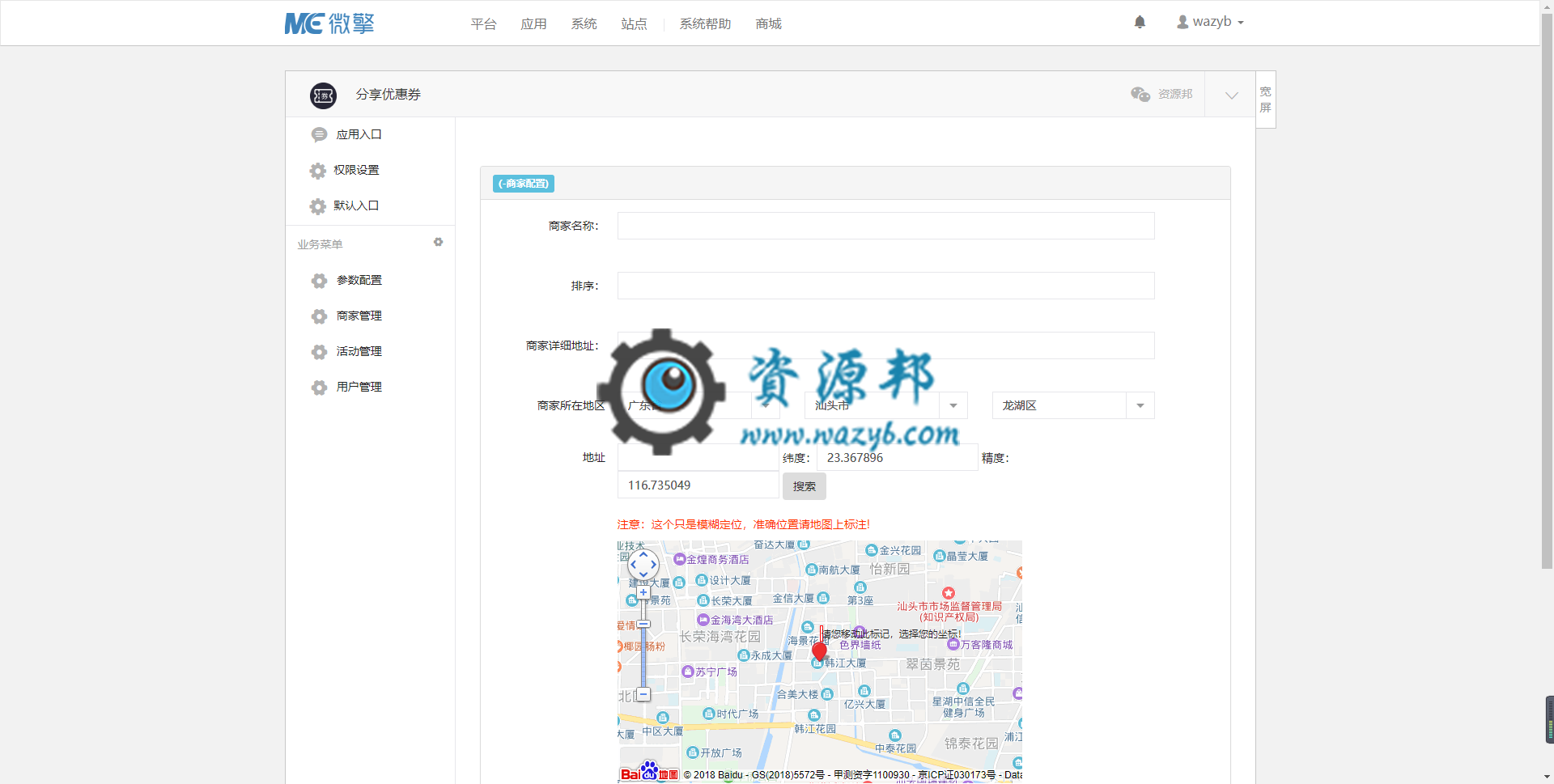Screen dimensions: 1554x784
Task: Click 金煌商务酒店 on the map
Action: coord(711,559)
